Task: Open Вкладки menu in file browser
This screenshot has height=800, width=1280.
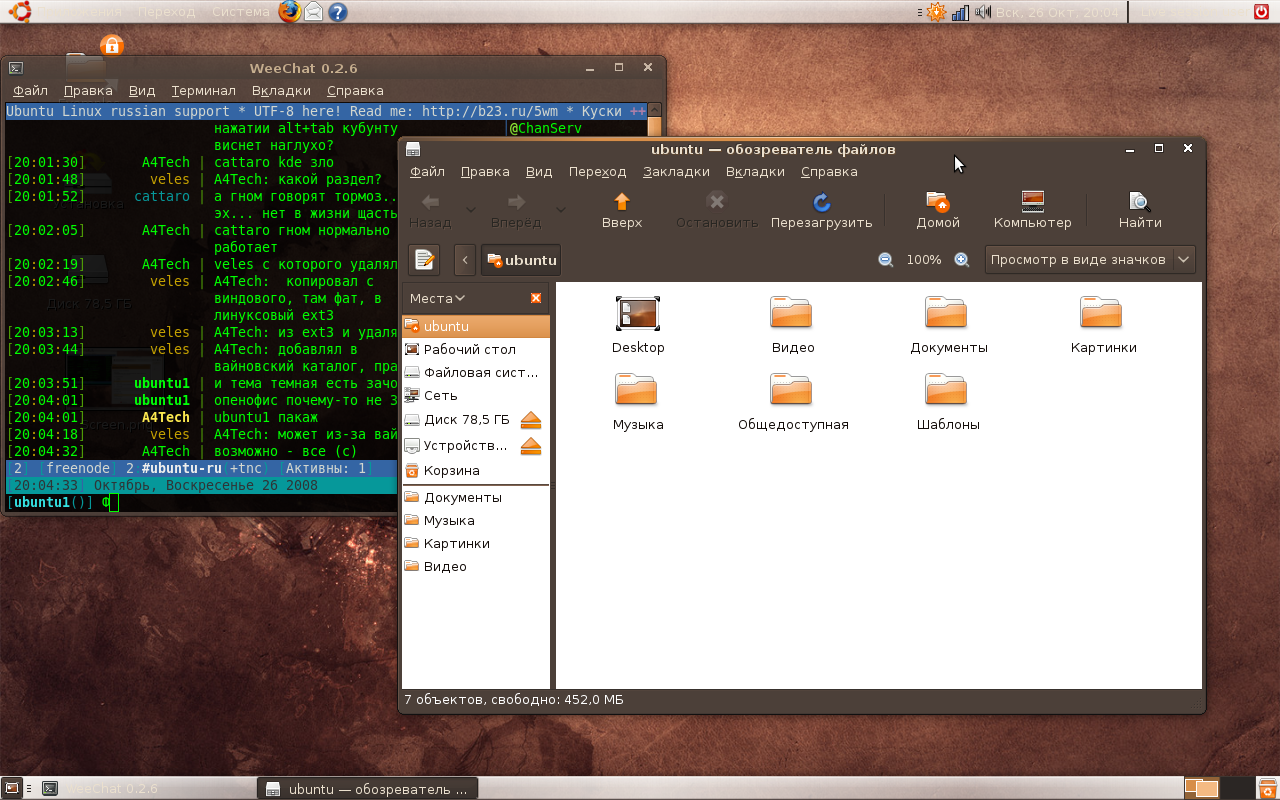Action: point(755,172)
